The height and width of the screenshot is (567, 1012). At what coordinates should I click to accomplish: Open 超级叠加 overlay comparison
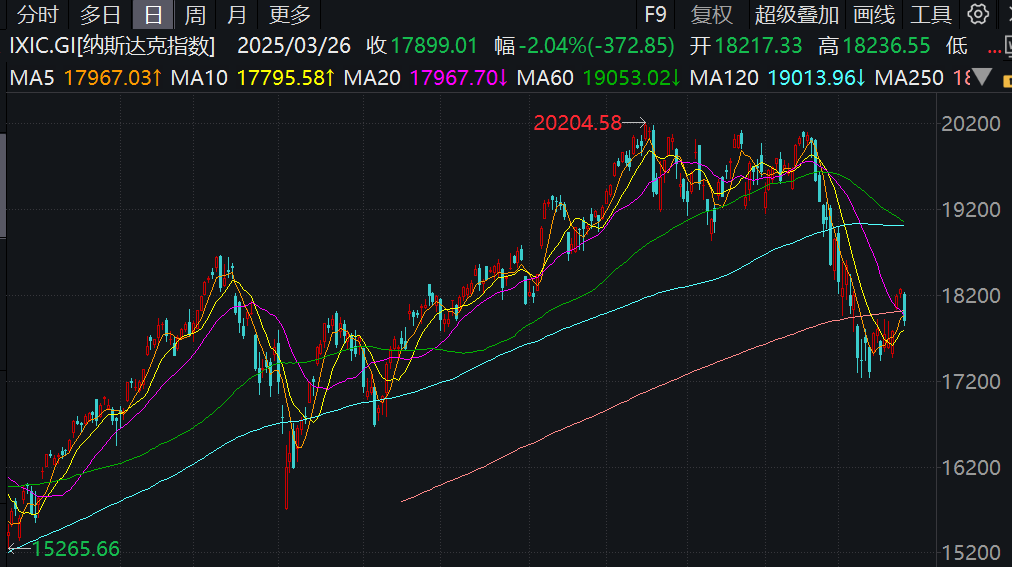[x=796, y=14]
